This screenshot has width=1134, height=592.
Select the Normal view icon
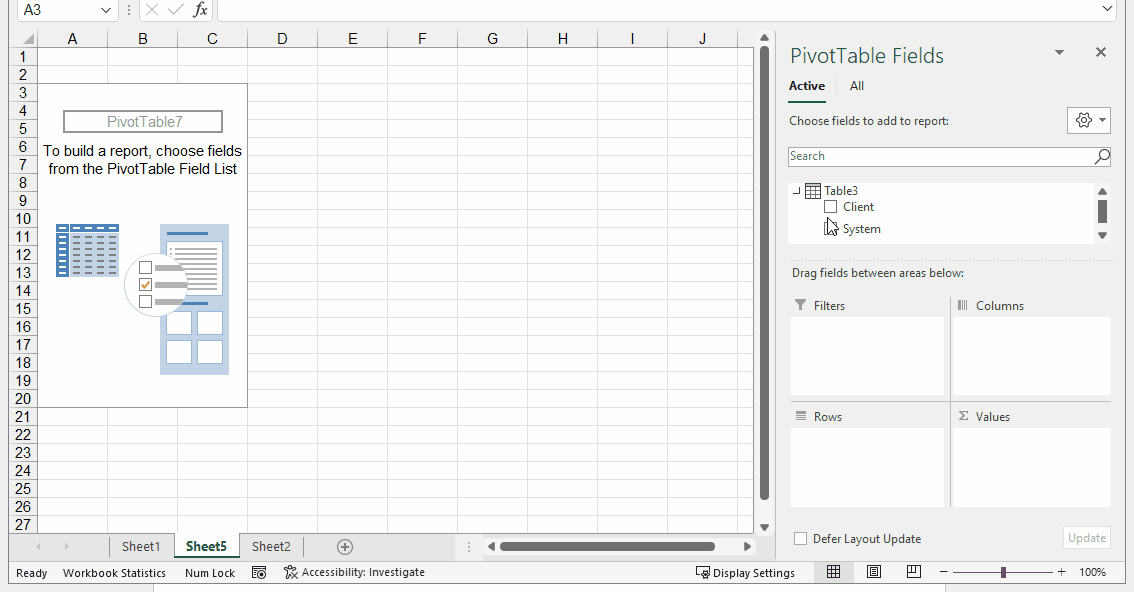[833, 572]
